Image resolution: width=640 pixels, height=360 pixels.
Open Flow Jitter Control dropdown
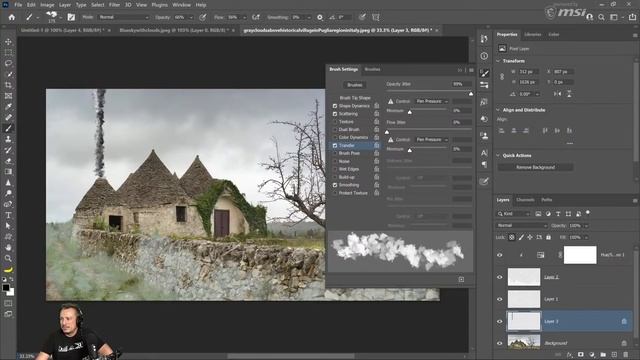(432, 140)
